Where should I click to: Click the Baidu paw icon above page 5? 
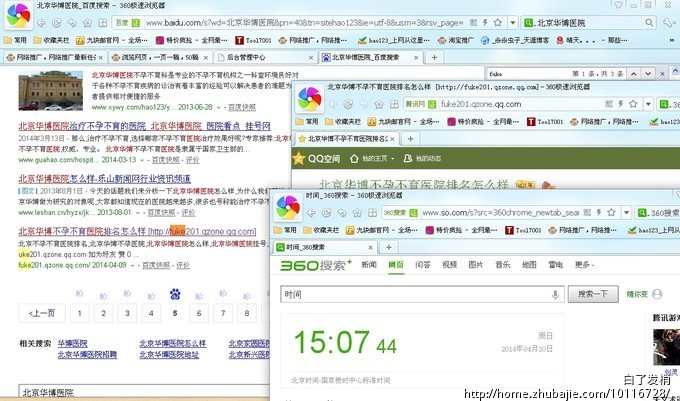tap(175, 295)
